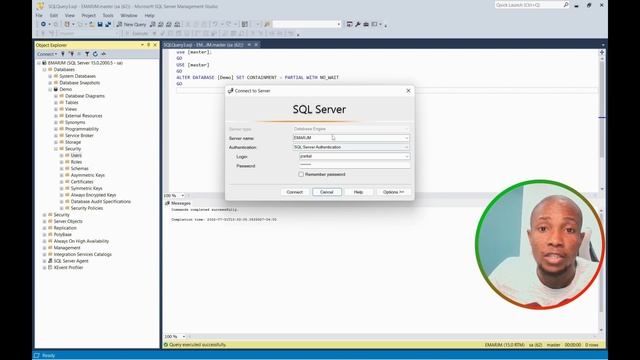Expand the System Databases node
The image size is (640, 360).
click(51, 76)
